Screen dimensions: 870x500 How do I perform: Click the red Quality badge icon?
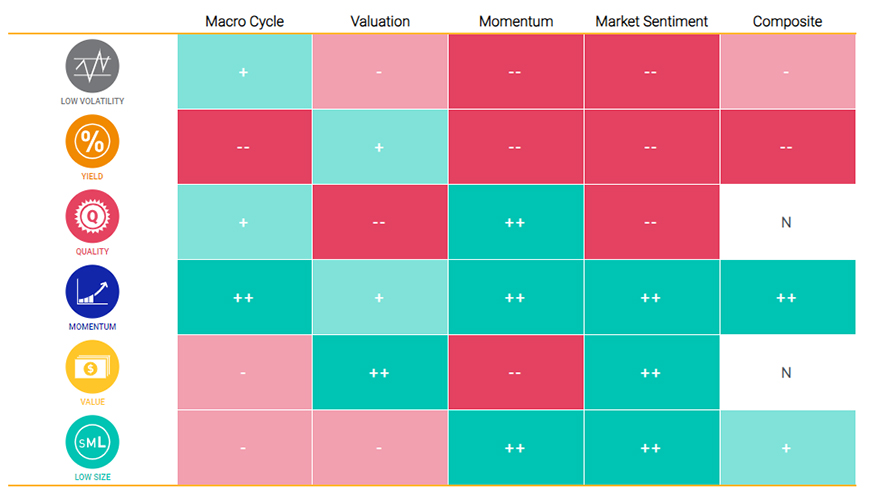92,217
